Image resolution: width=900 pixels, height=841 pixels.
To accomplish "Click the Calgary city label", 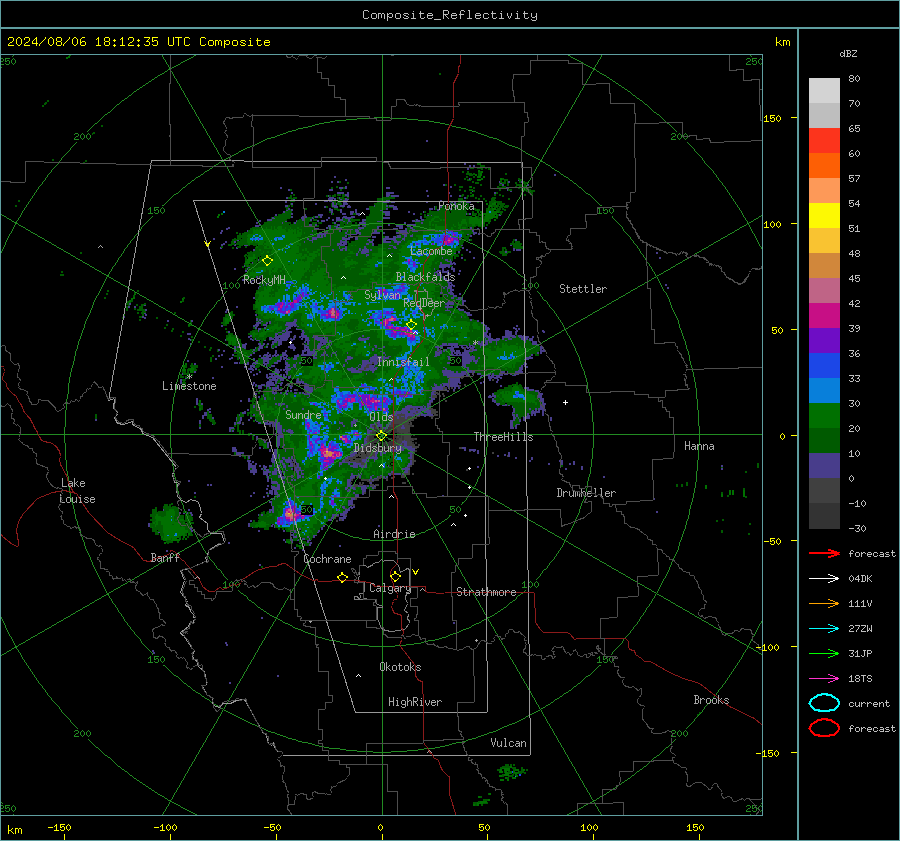I will (x=390, y=588).
